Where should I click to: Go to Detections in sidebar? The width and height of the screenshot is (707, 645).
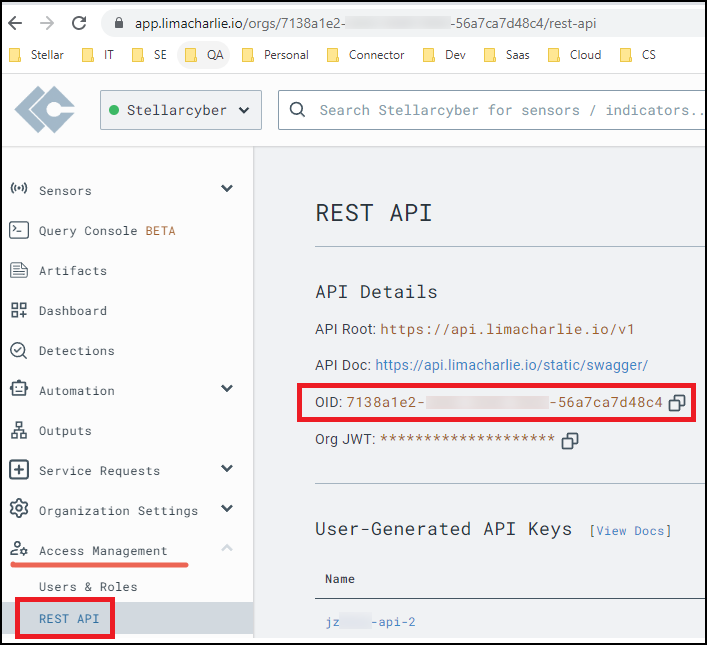pyautogui.click(x=76, y=351)
